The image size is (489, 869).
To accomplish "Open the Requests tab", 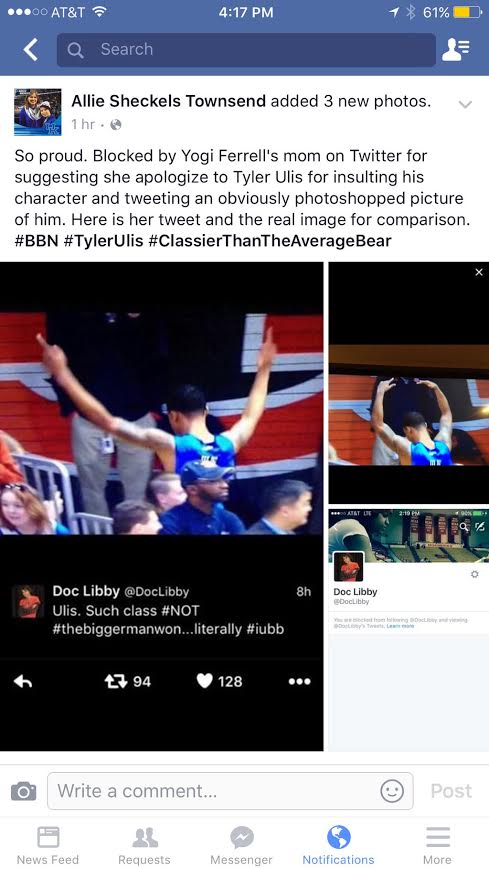I will click(x=144, y=846).
